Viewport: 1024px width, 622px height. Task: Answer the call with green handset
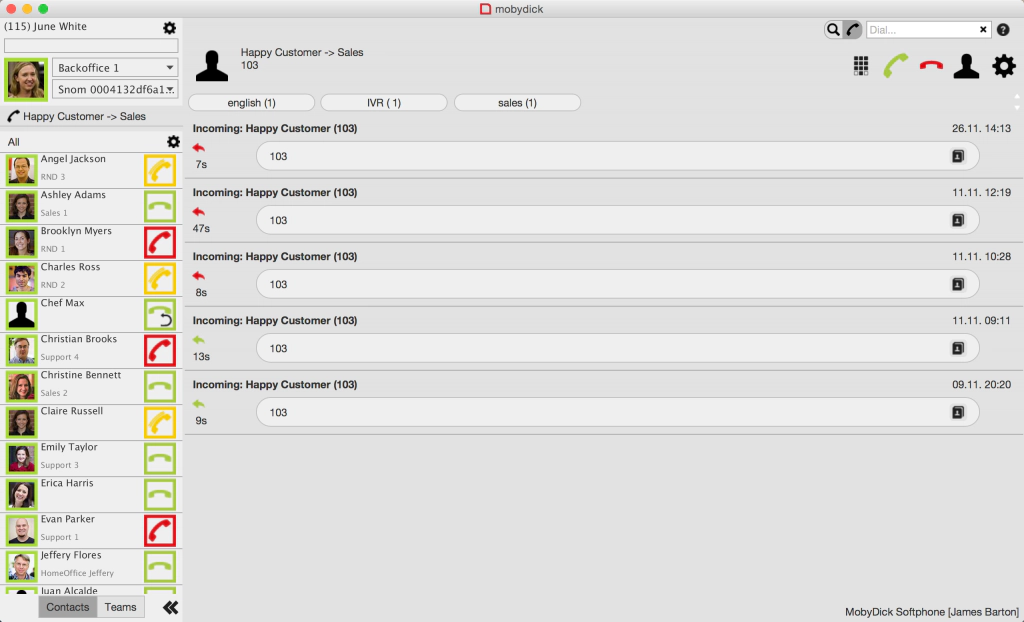tap(895, 66)
